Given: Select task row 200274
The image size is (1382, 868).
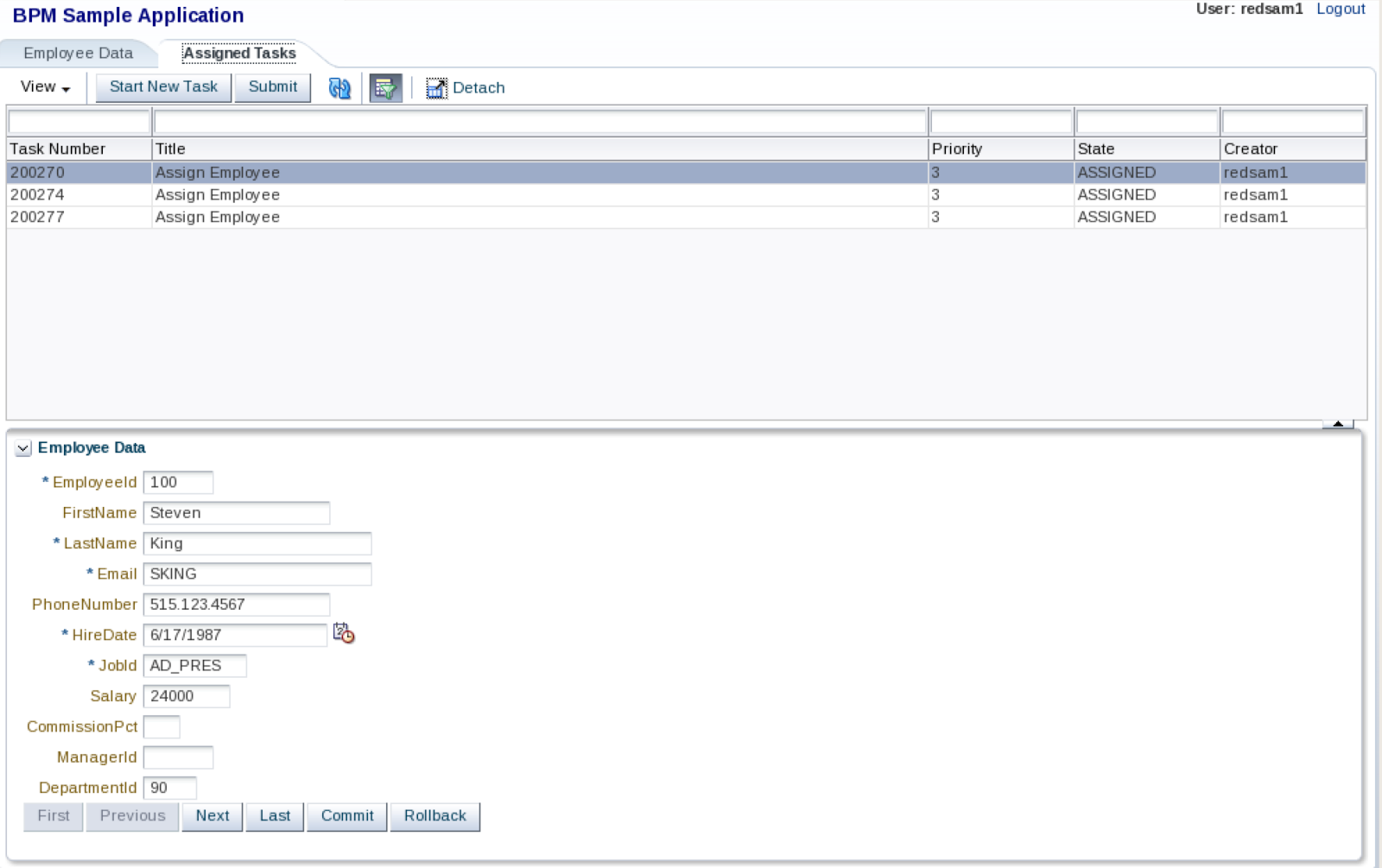Looking at the screenshot, I should click(x=687, y=195).
